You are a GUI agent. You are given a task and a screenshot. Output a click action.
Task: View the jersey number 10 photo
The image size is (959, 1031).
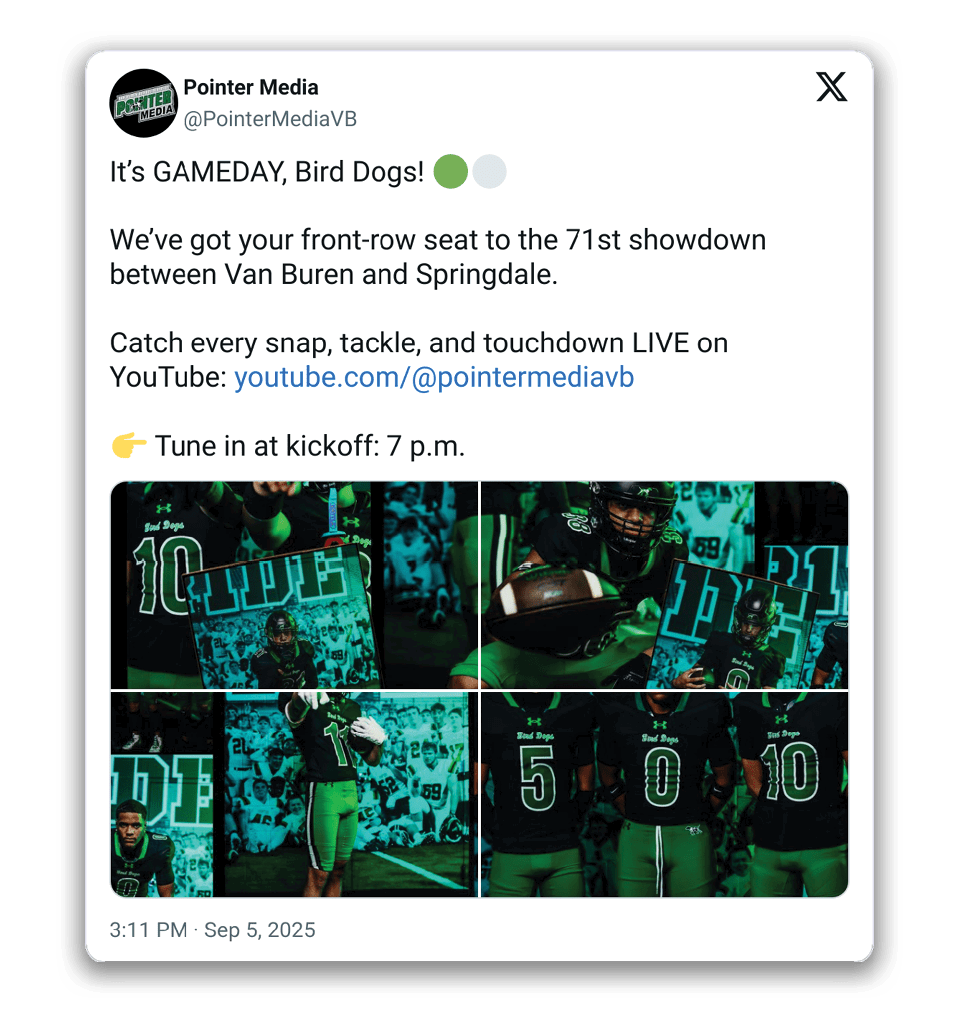pyautogui.click(x=294, y=585)
